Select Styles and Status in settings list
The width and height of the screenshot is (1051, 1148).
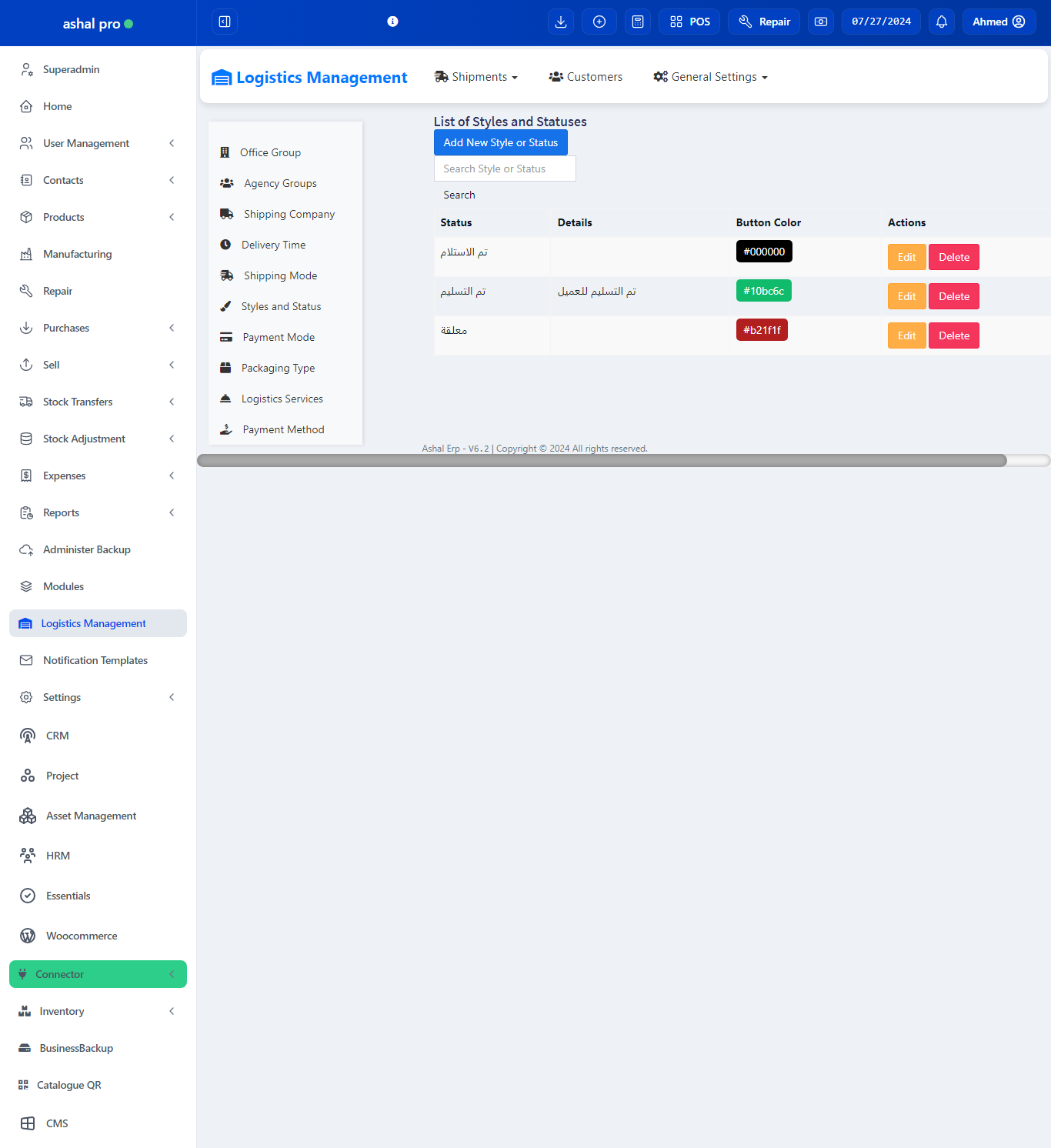pos(281,306)
